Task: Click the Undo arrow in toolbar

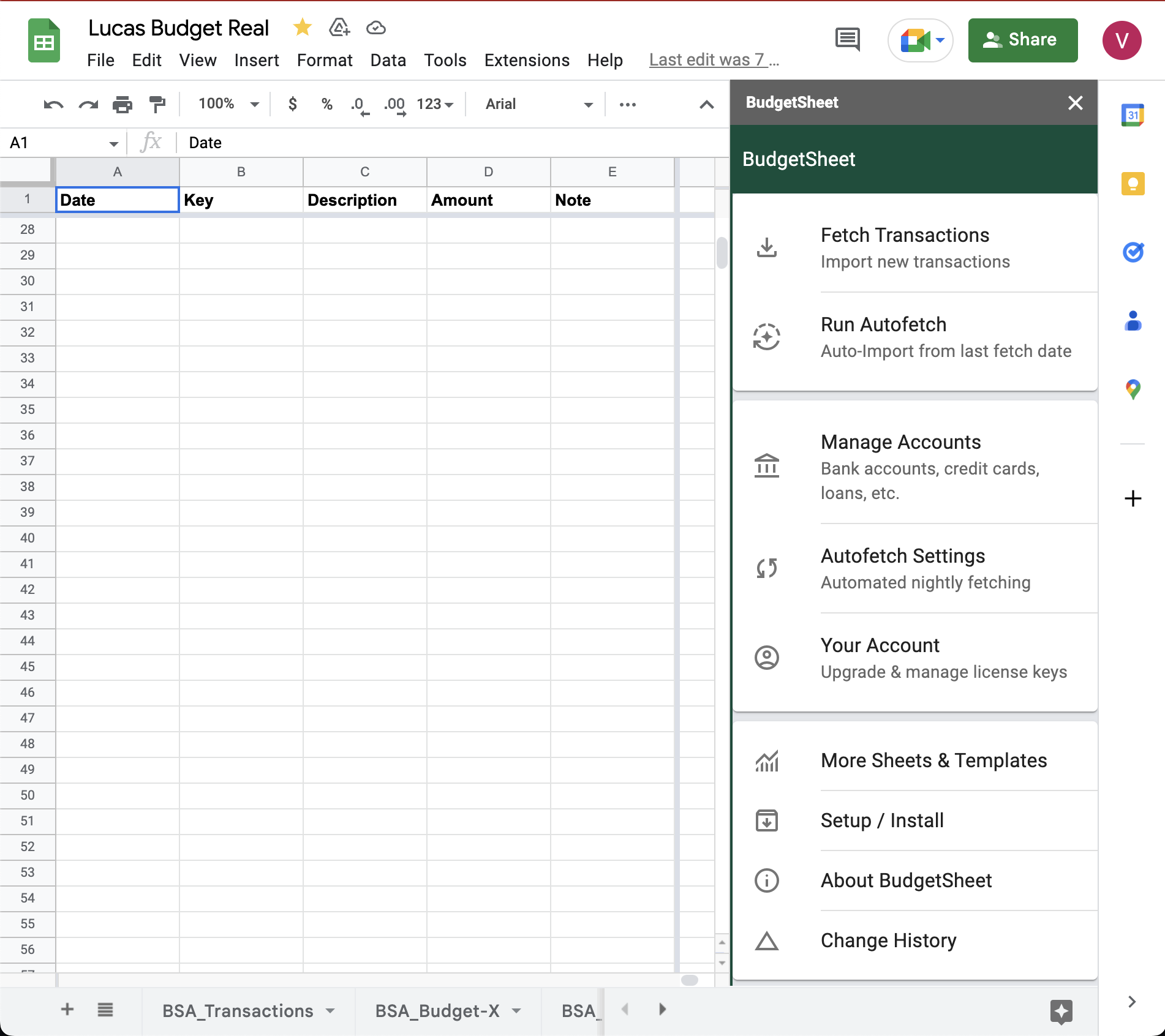Action: (x=53, y=105)
